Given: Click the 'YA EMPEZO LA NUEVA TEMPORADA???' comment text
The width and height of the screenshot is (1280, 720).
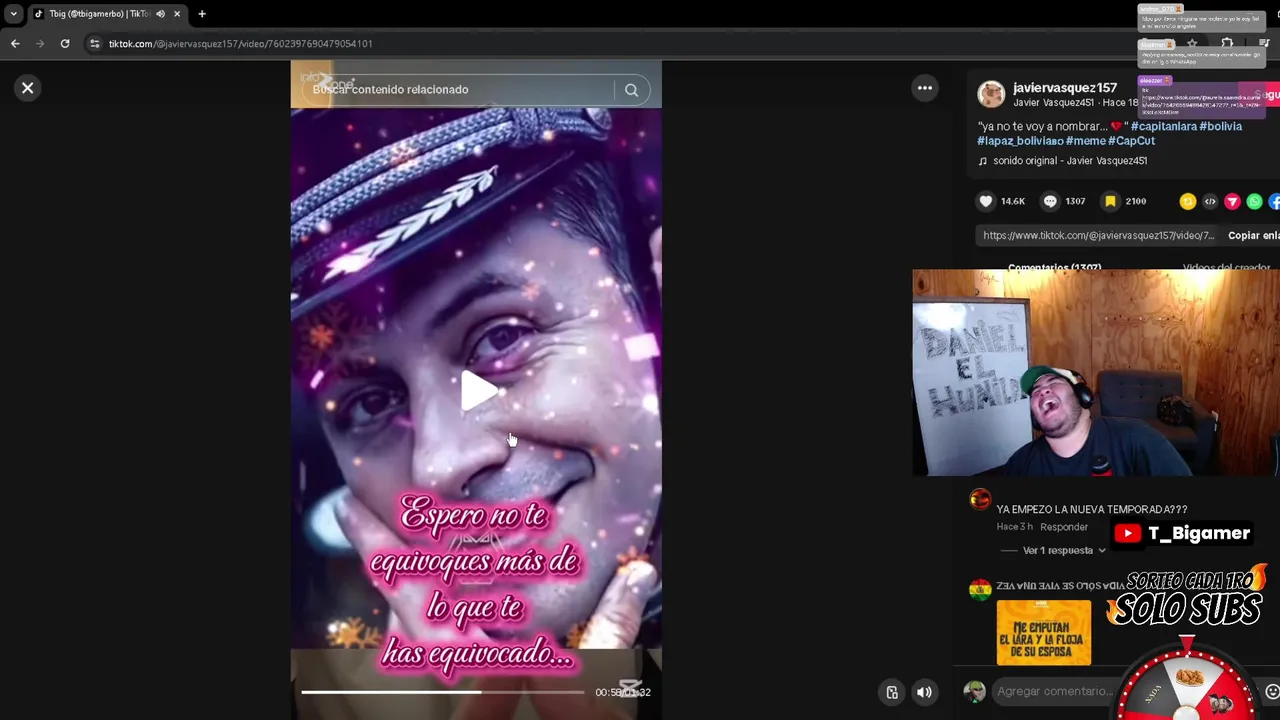Looking at the screenshot, I should click(x=1092, y=510).
